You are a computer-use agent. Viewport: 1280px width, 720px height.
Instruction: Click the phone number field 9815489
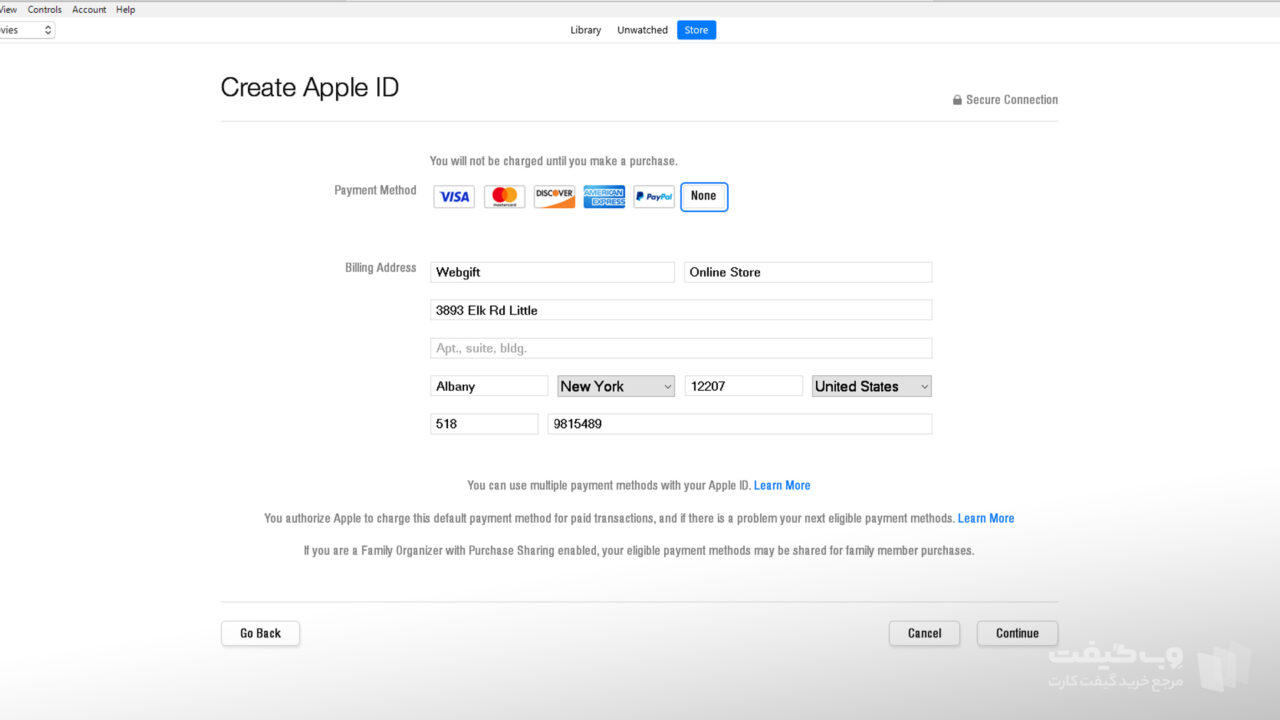pos(740,424)
